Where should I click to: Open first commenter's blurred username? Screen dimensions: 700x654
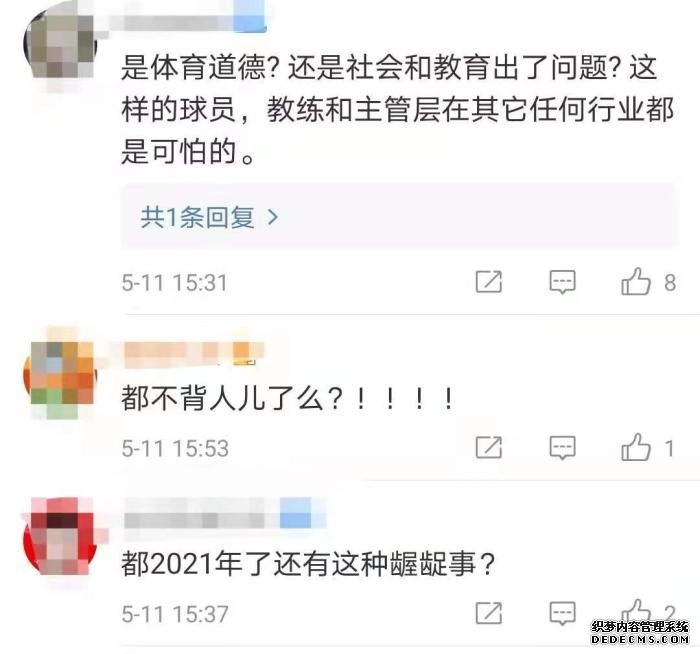click(194, 18)
